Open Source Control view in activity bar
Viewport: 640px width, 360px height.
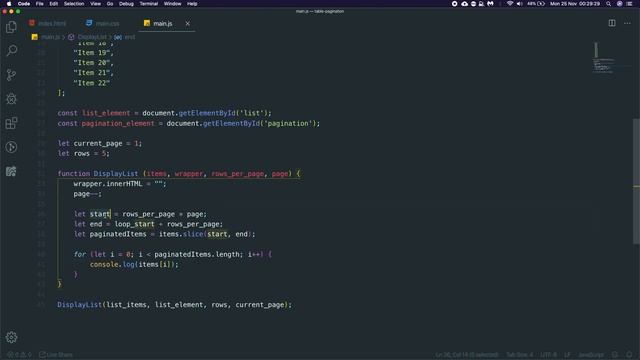click(11, 75)
